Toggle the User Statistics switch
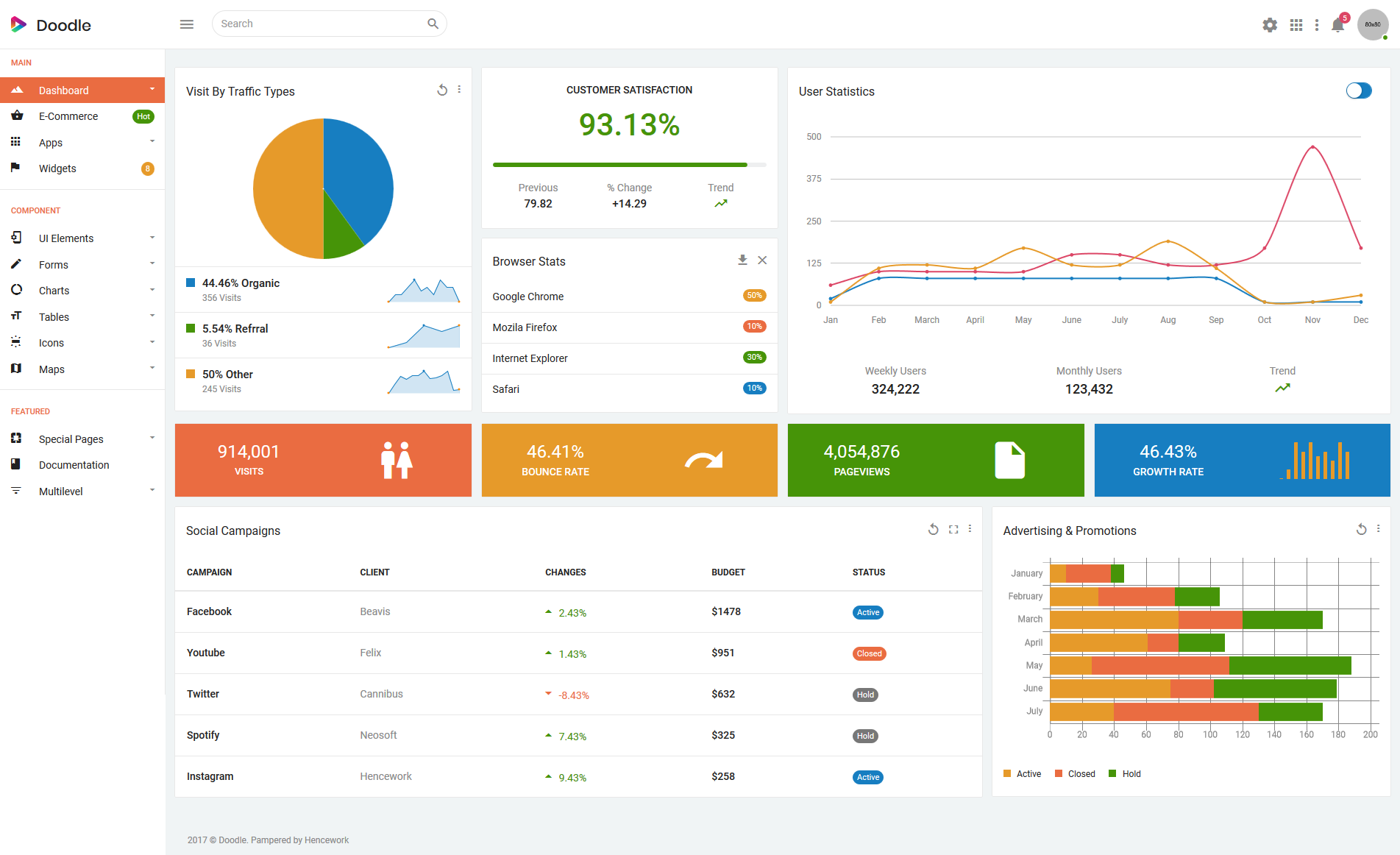Viewport: 1400px width, 855px height. click(x=1359, y=91)
